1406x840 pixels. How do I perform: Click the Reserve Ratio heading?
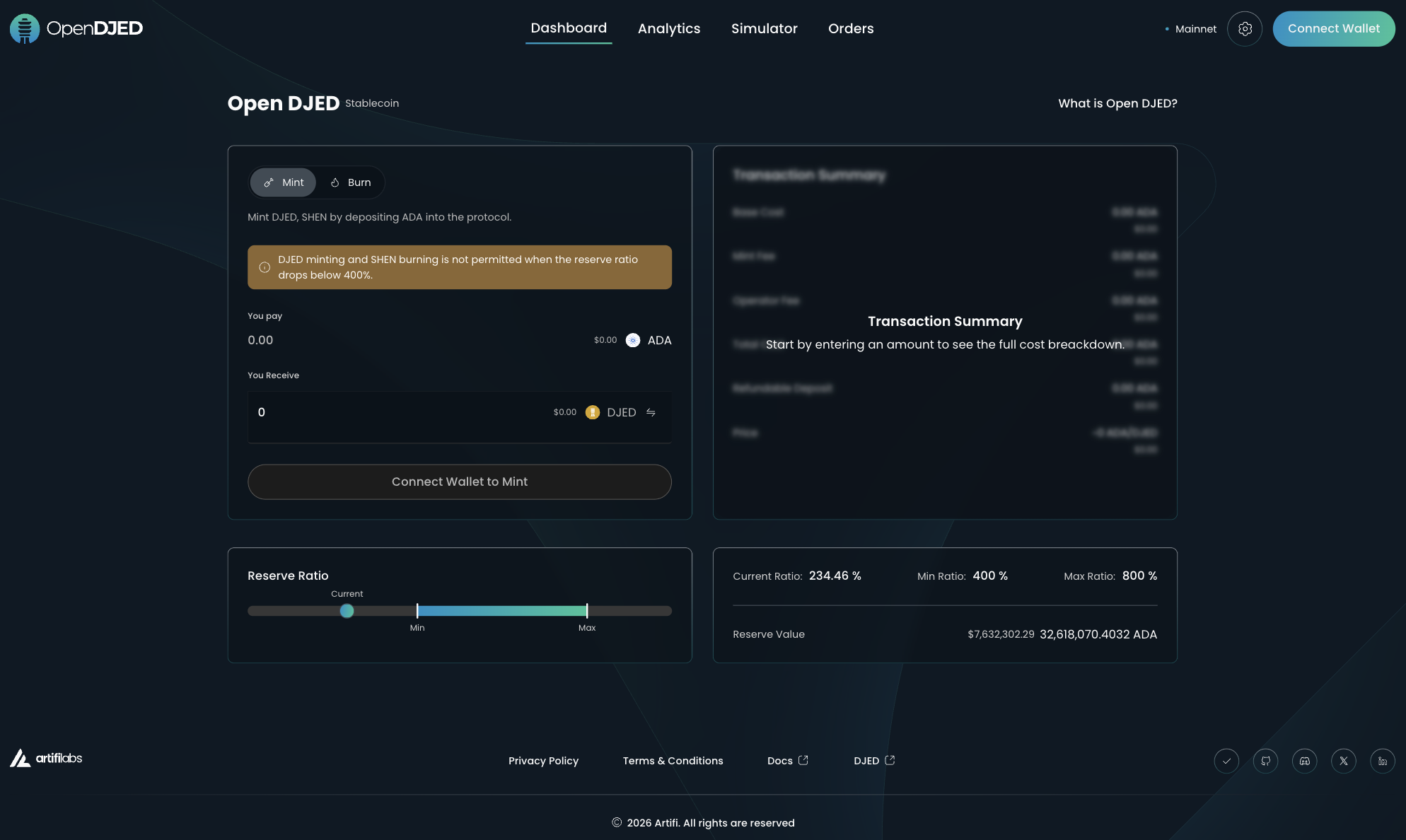(288, 576)
